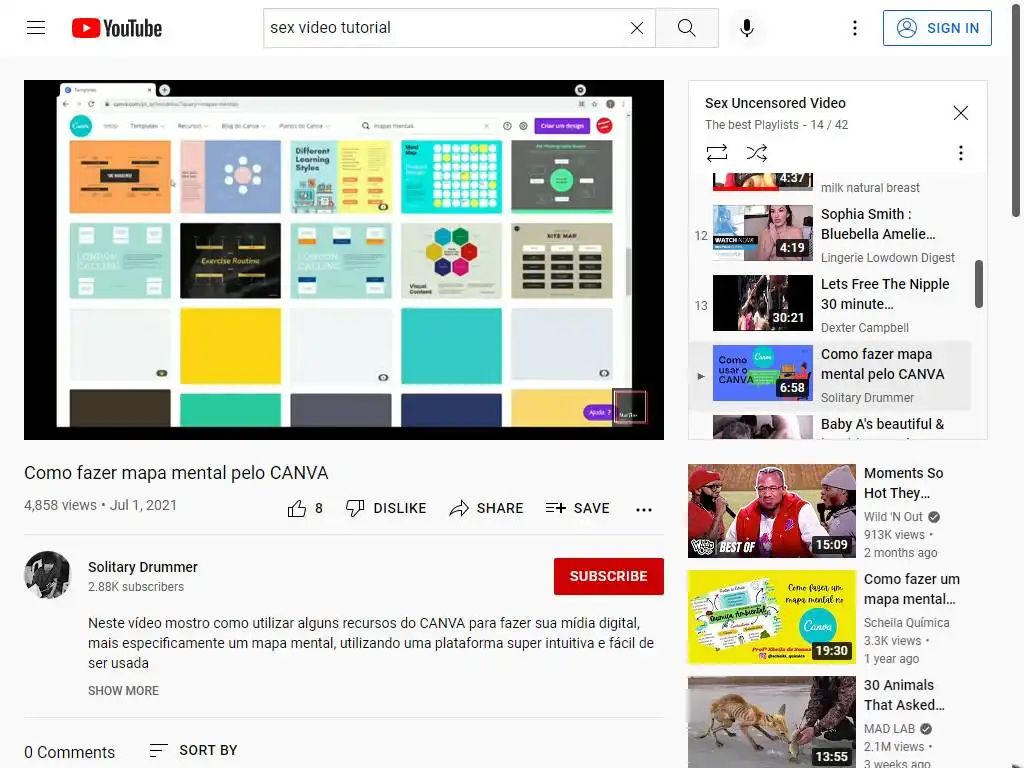Click the playlist panel scrollbar
The image size is (1024, 768).
click(x=979, y=283)
